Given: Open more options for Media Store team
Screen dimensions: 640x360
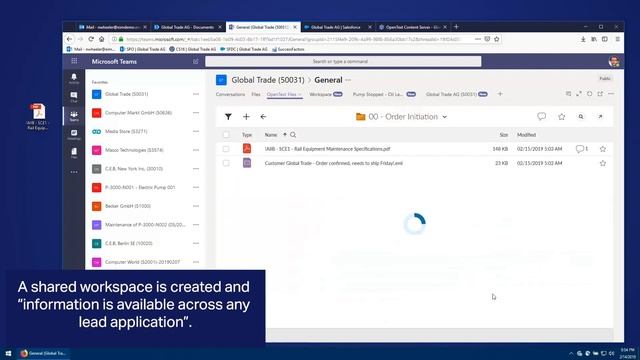Looking at the screenshot, I should pyautogui.click(x=196, y=131).
